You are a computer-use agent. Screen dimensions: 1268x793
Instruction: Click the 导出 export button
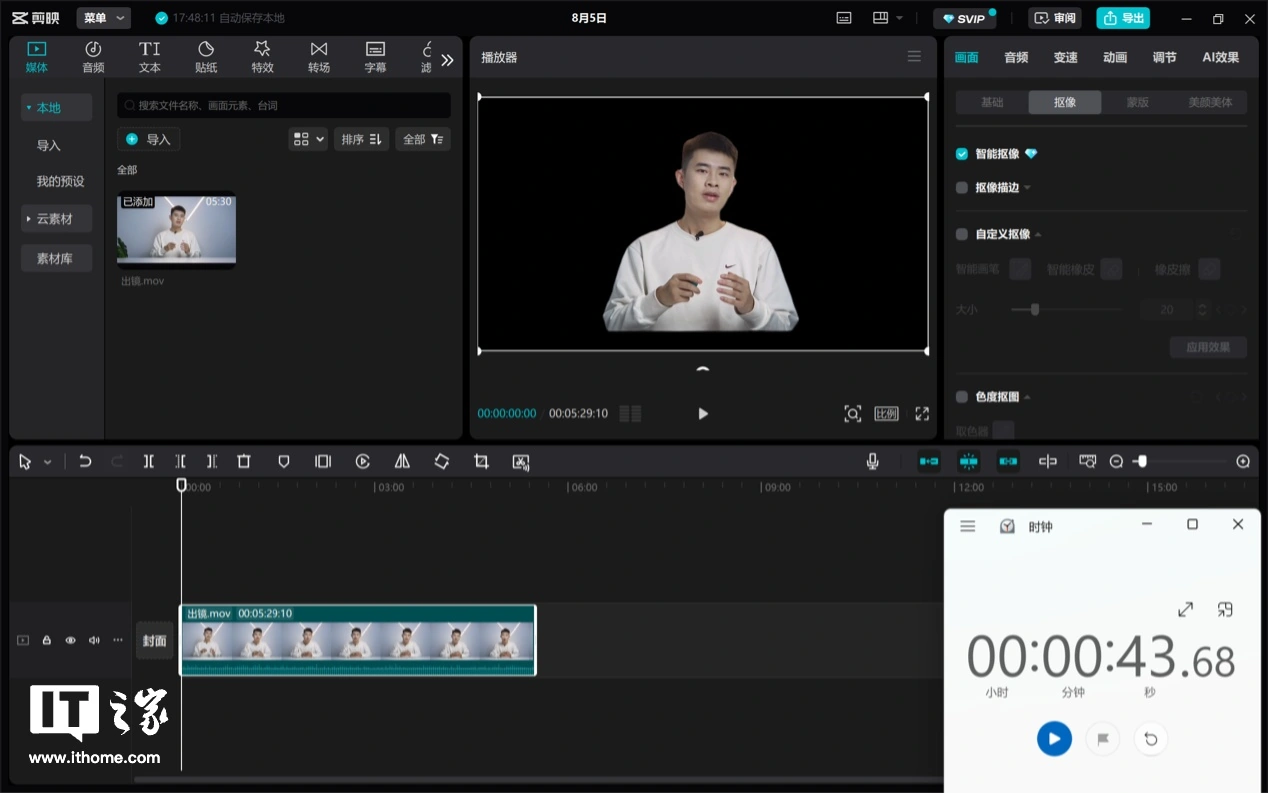coord(1123,18)
